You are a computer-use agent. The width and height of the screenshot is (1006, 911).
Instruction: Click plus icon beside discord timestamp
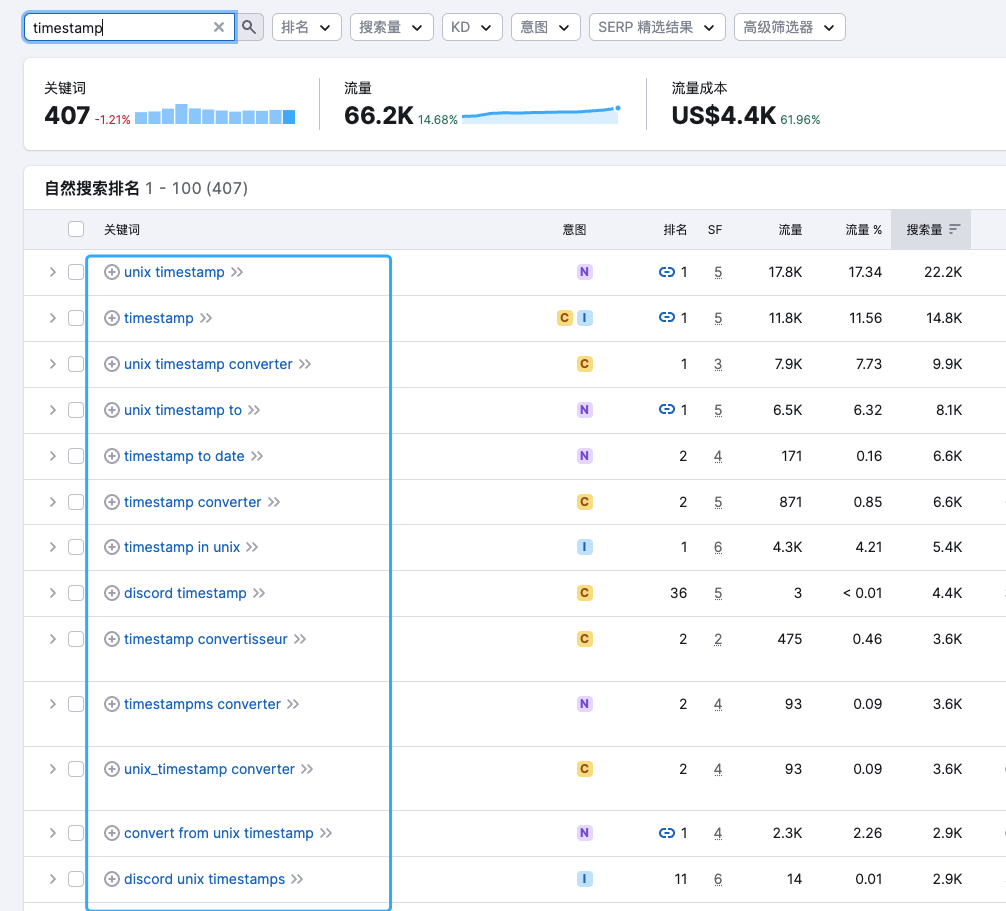pyautogui.click(x=112, y=593)
